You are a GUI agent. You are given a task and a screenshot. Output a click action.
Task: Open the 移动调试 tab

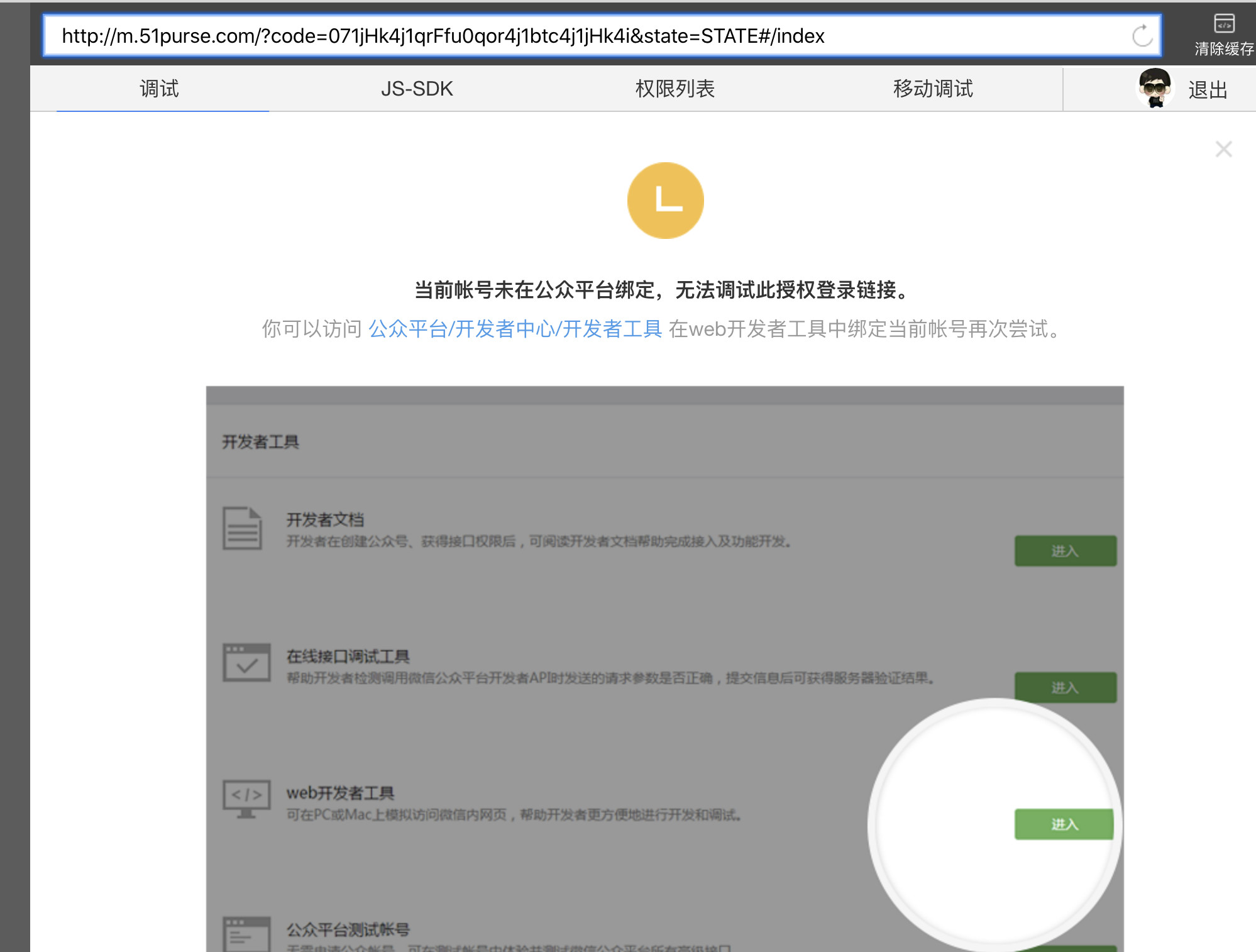tap(933, 89)
